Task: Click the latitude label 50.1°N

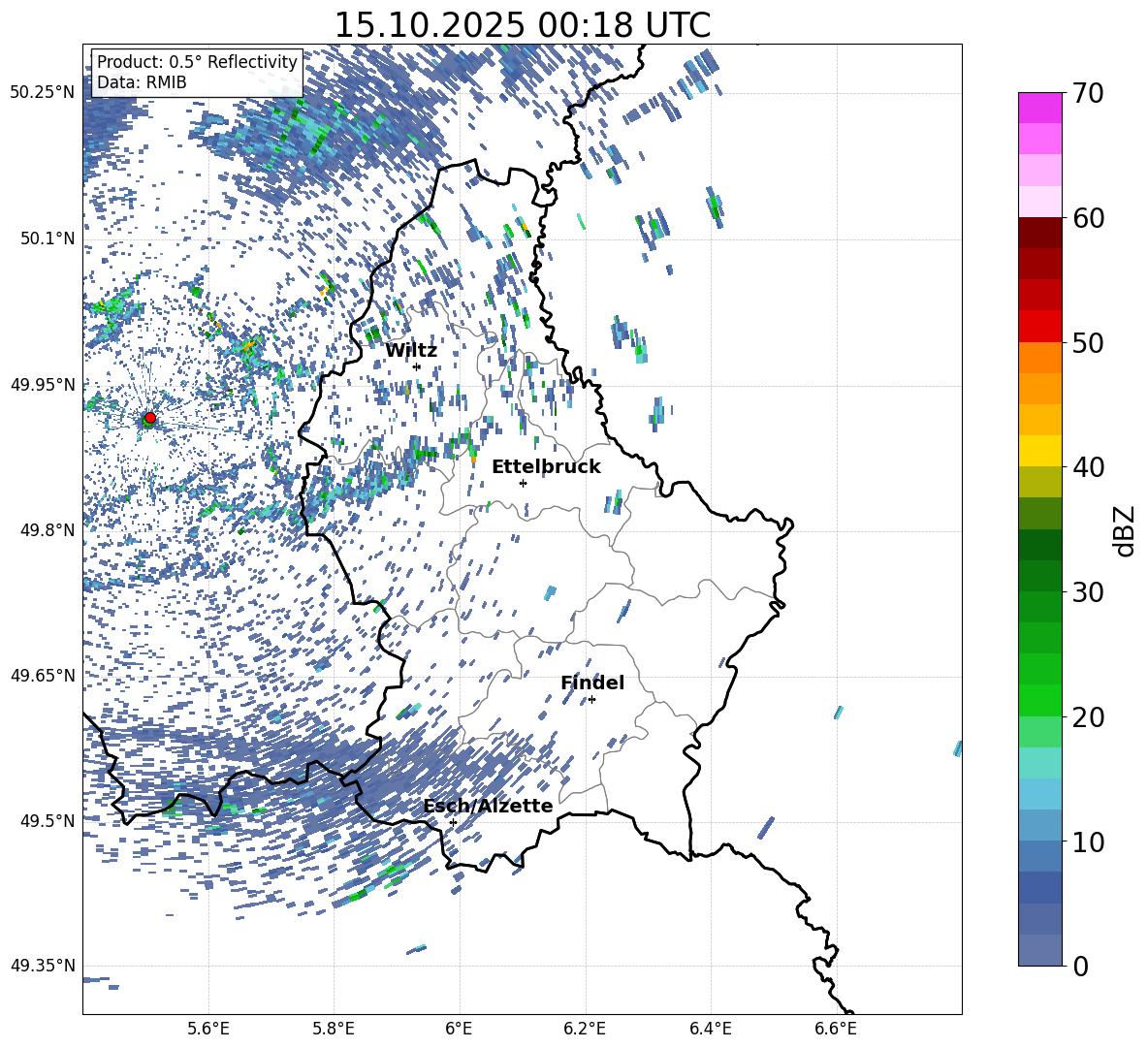Action: point(48,238)
